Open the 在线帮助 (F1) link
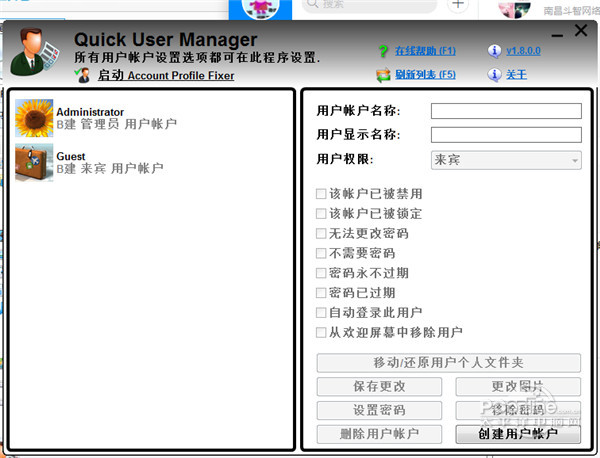This screenshot has width=600, height=458. click(425, 51)
